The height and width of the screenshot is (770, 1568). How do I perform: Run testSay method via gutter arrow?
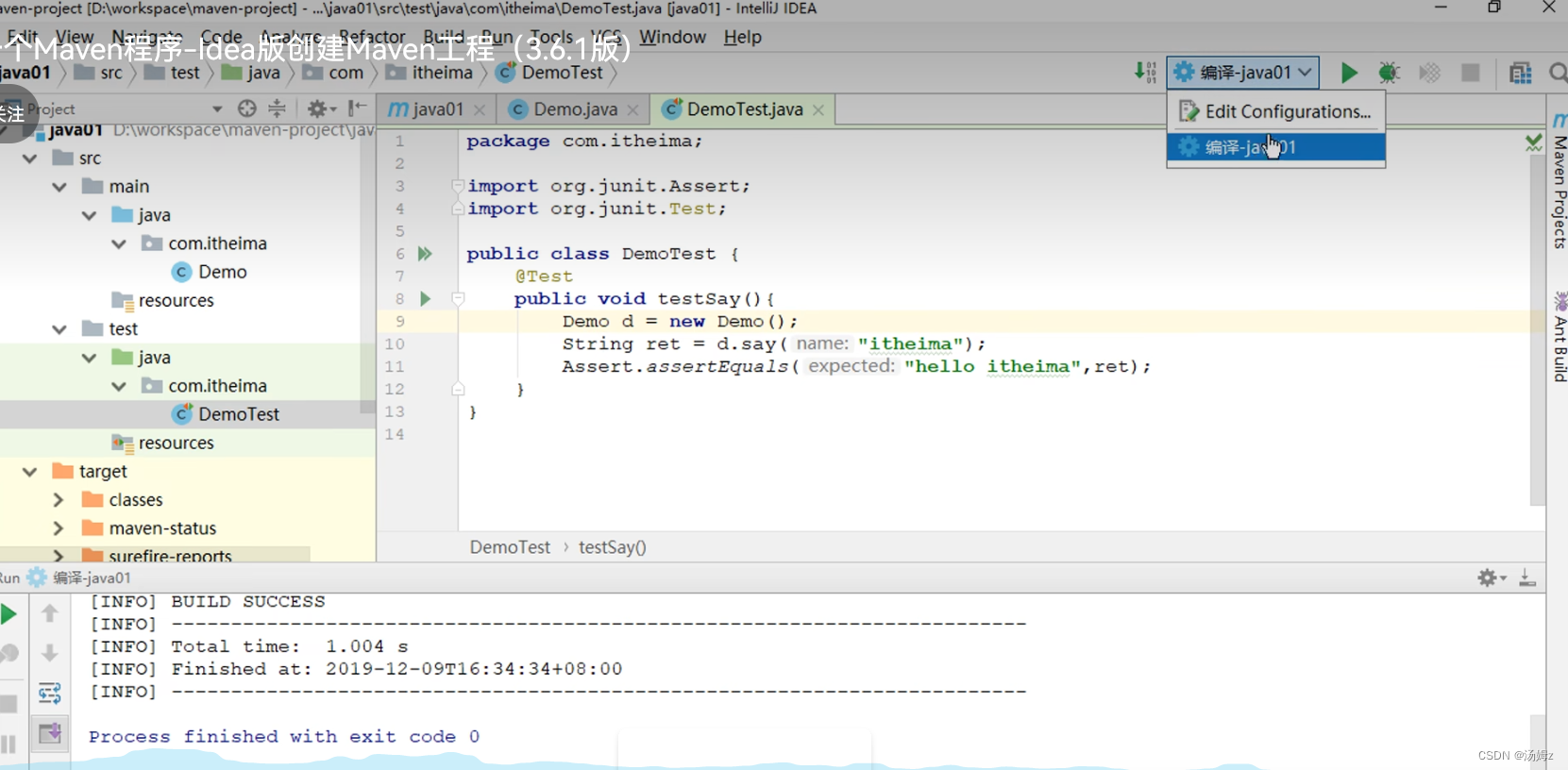tap(425, 299)
